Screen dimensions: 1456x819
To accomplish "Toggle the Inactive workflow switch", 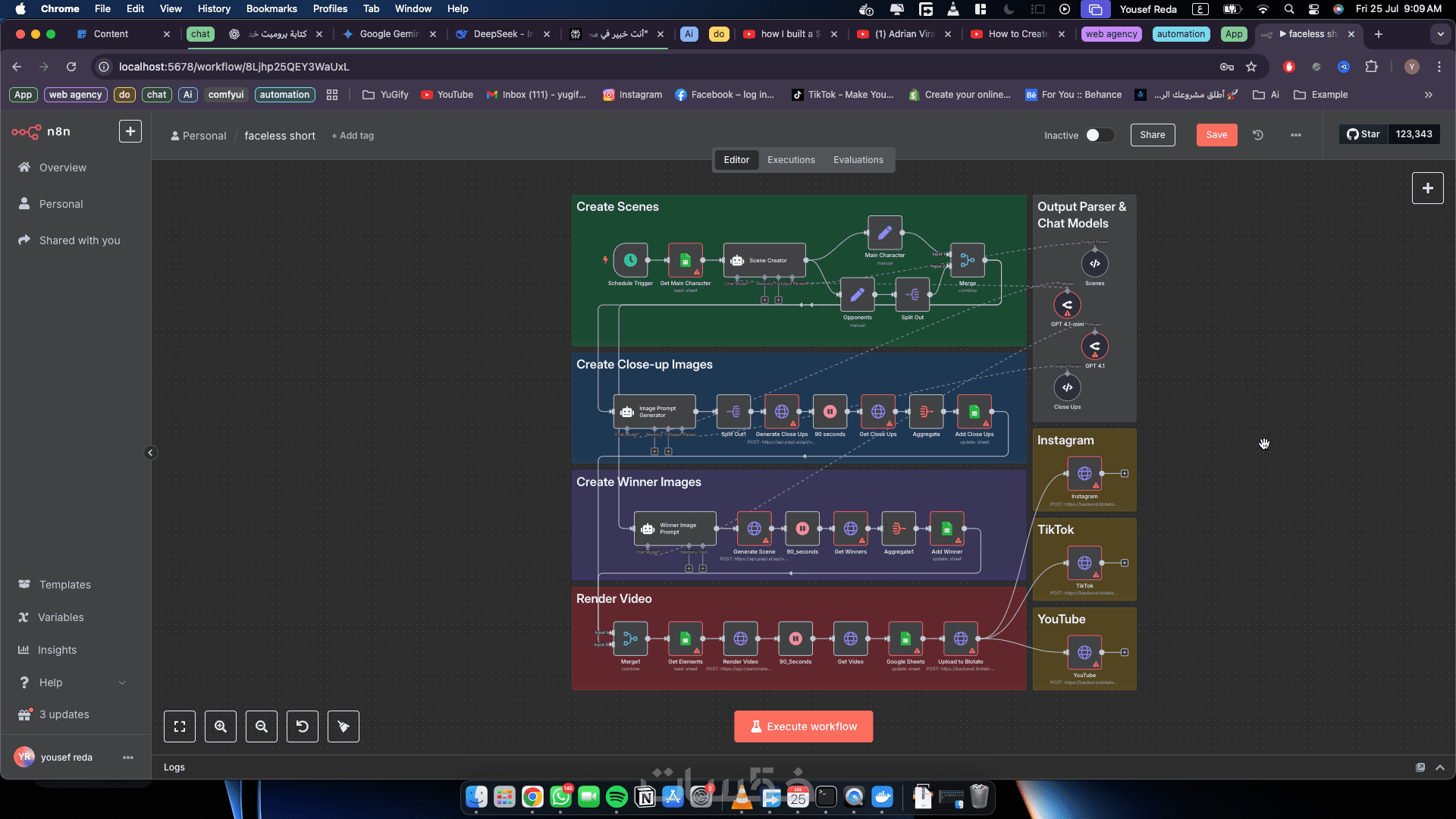I will (1099, 135).
